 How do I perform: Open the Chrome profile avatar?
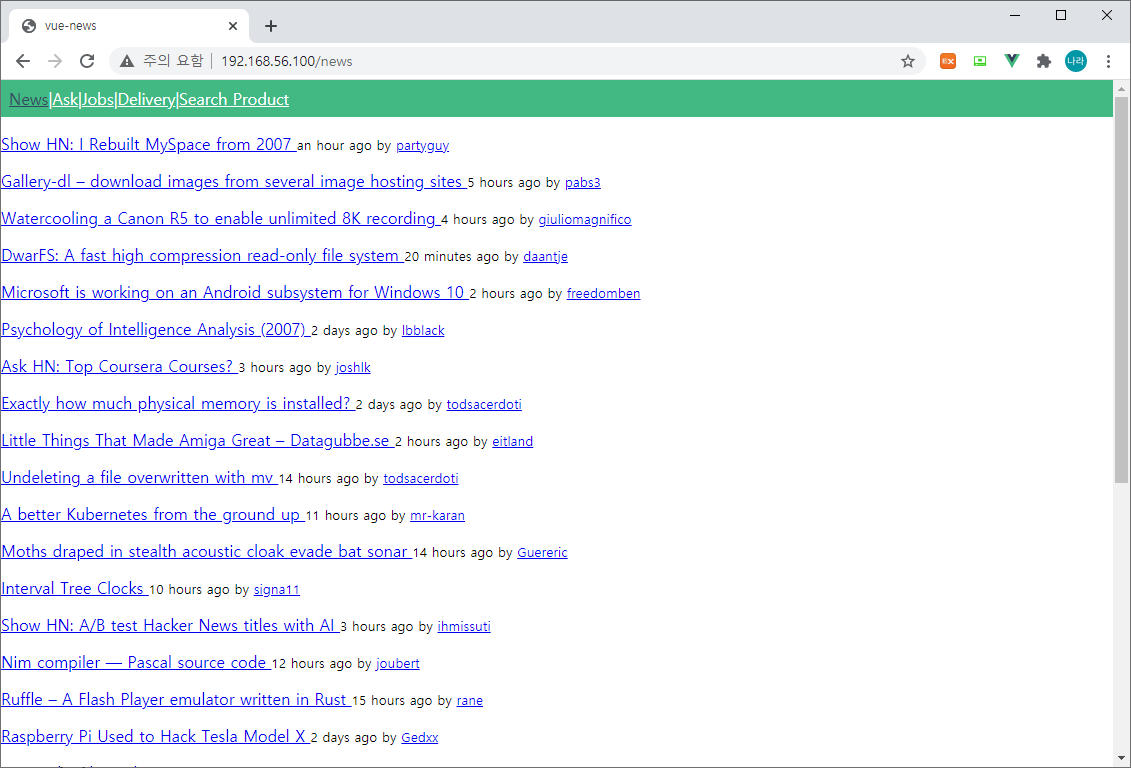[x=1075, y=61]
